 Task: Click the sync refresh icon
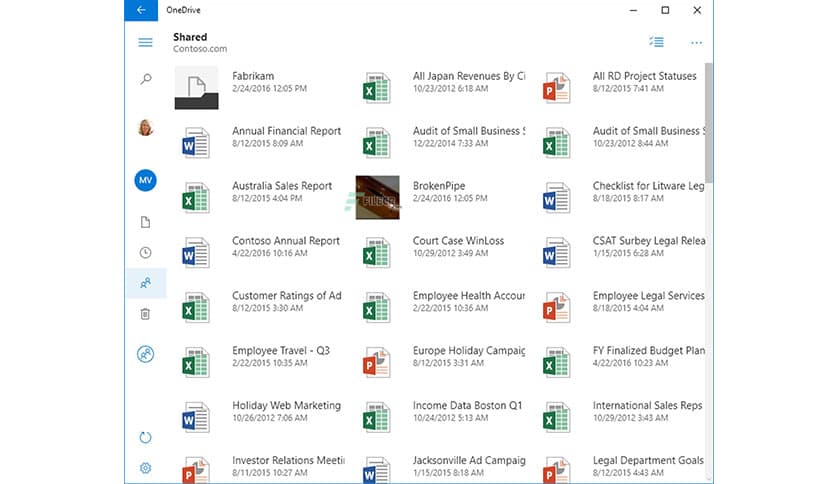click(145, 438)
